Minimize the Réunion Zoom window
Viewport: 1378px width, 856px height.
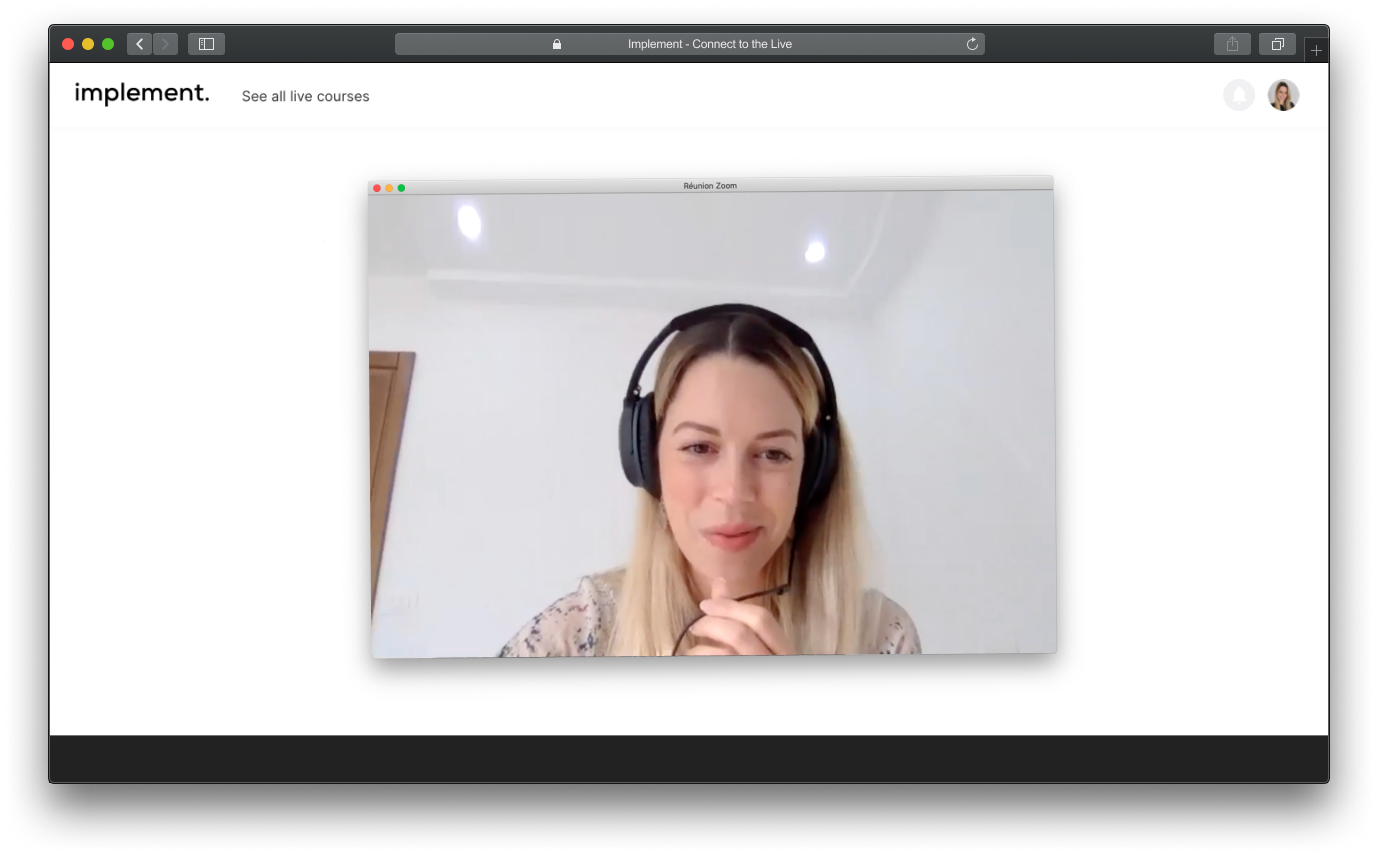tap(389, 188)
